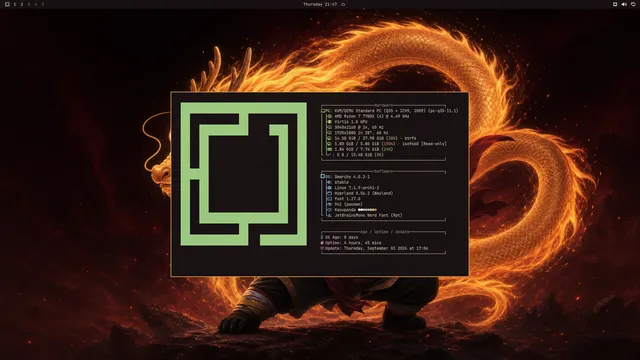The image size is (640, 360).
Task: Click the CPU icon beside AMD Ryzen 7
Action: [x=329, y=116]
